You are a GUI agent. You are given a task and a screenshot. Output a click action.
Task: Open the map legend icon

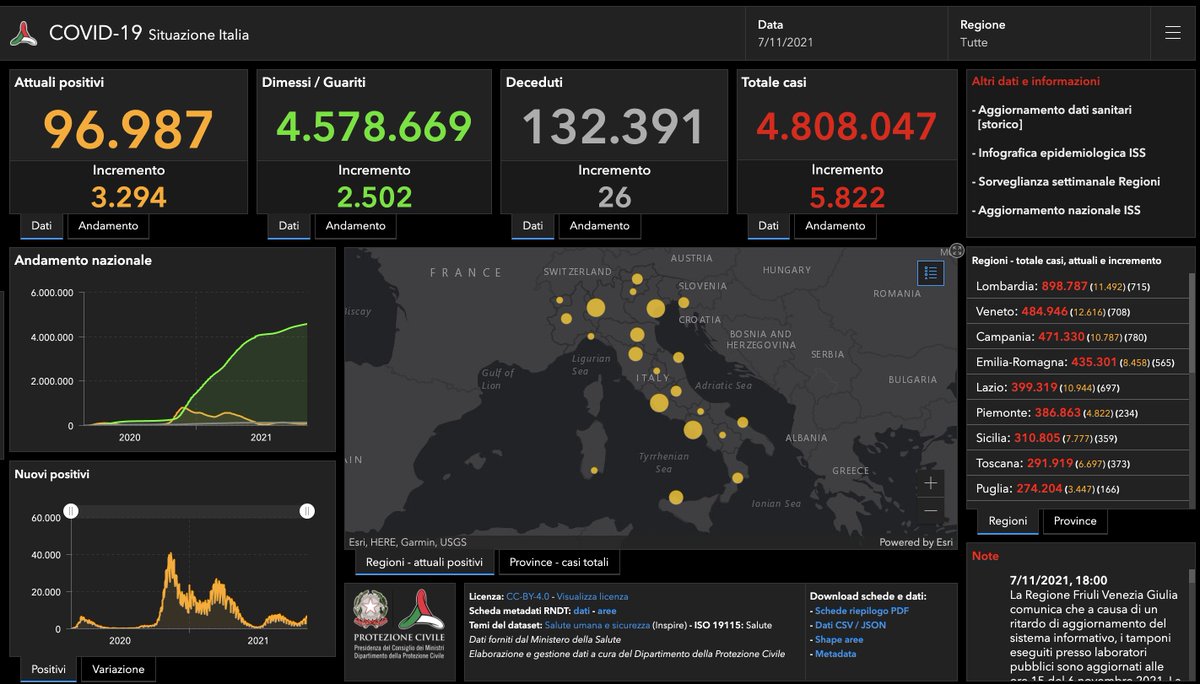point(931,272)
